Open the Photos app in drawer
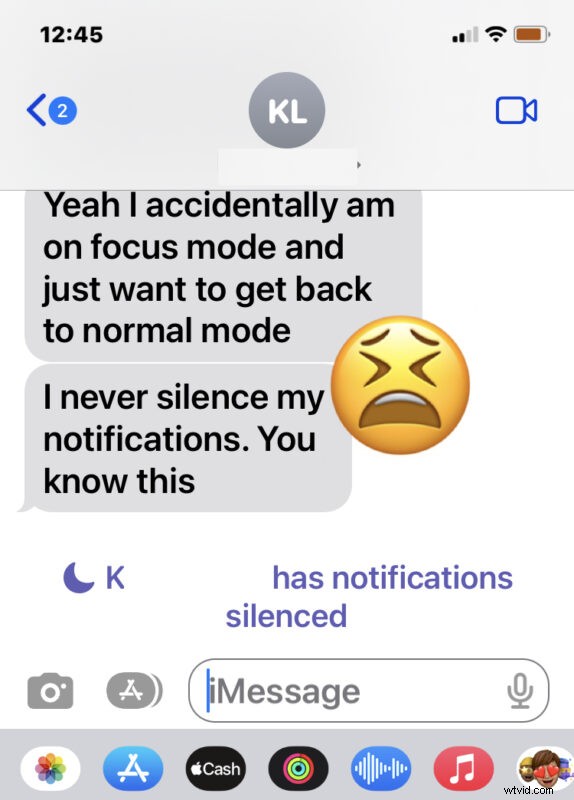The image size is (574, 800). point(50,768)
